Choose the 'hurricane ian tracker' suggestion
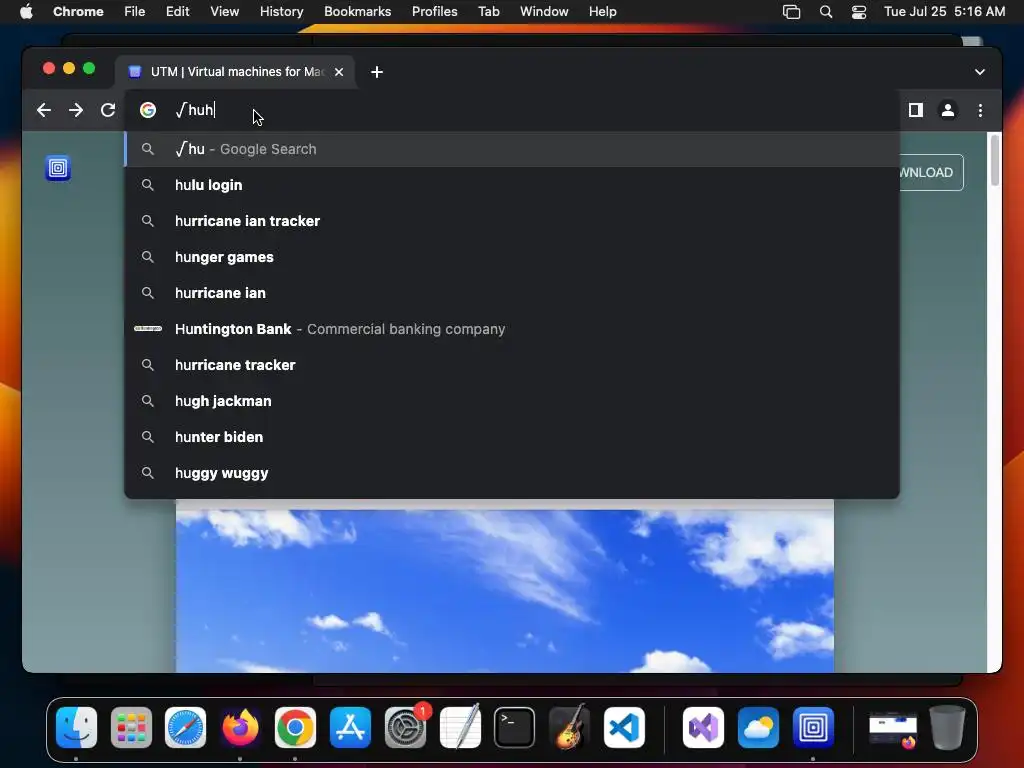 [512, 221]
